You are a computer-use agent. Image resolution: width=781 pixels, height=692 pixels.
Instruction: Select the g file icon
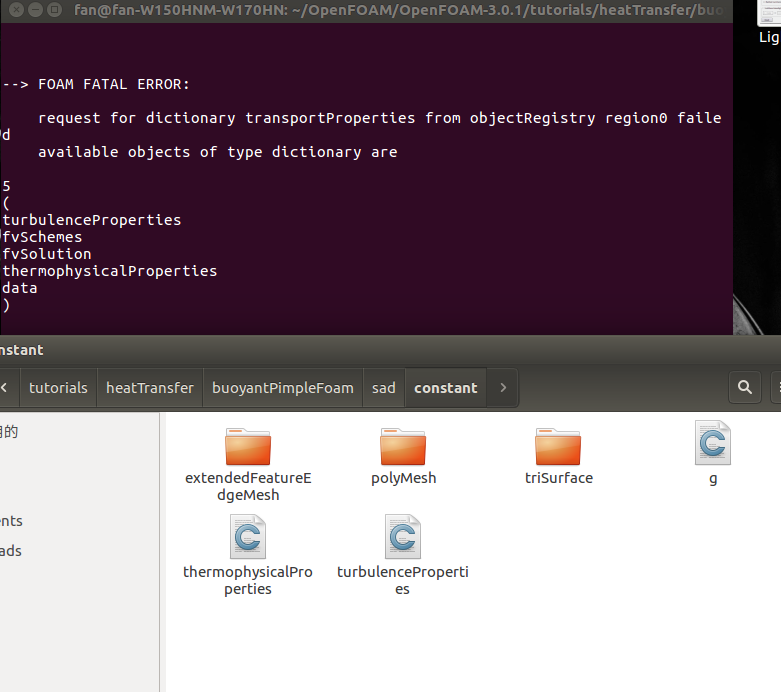pyautogui.click(x=713, y=443)
